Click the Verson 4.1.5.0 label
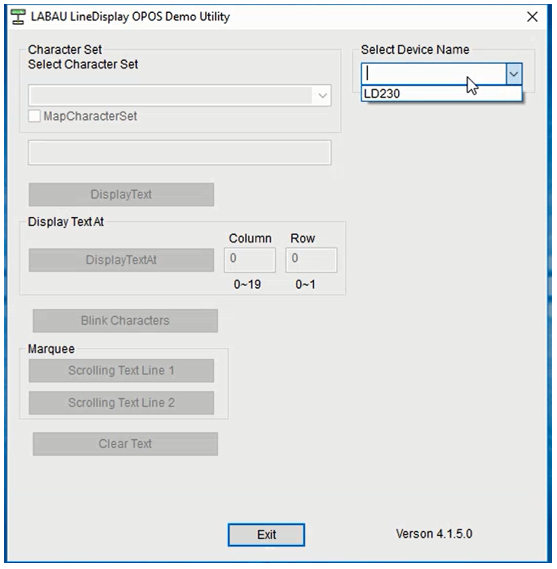557x569 pixels. click(434, 534)
